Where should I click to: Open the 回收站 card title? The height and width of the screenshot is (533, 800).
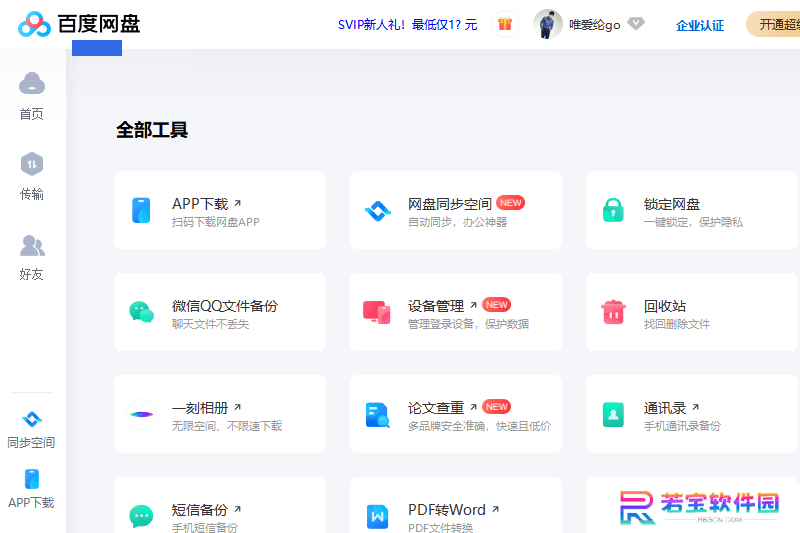coord(664,306)
